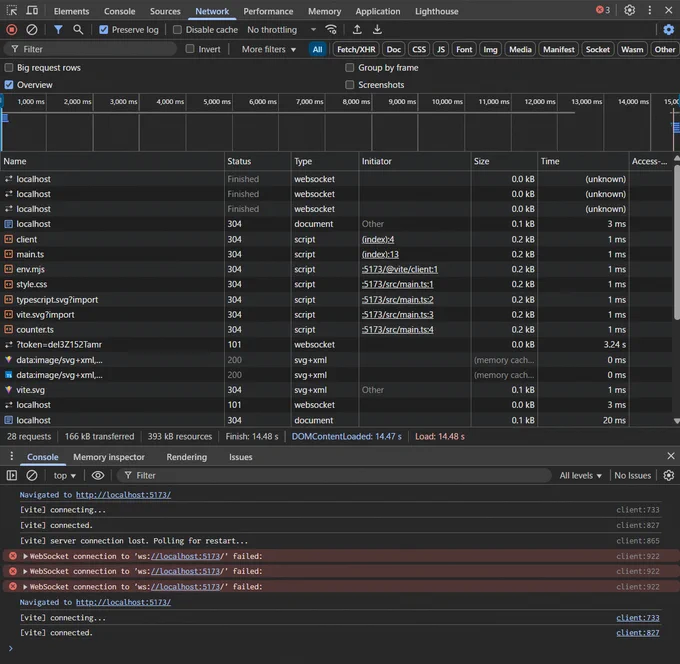This screenshot has height=664, width=680.
Task: Sort requests by Status column header
Action: (x=258, y=161)
